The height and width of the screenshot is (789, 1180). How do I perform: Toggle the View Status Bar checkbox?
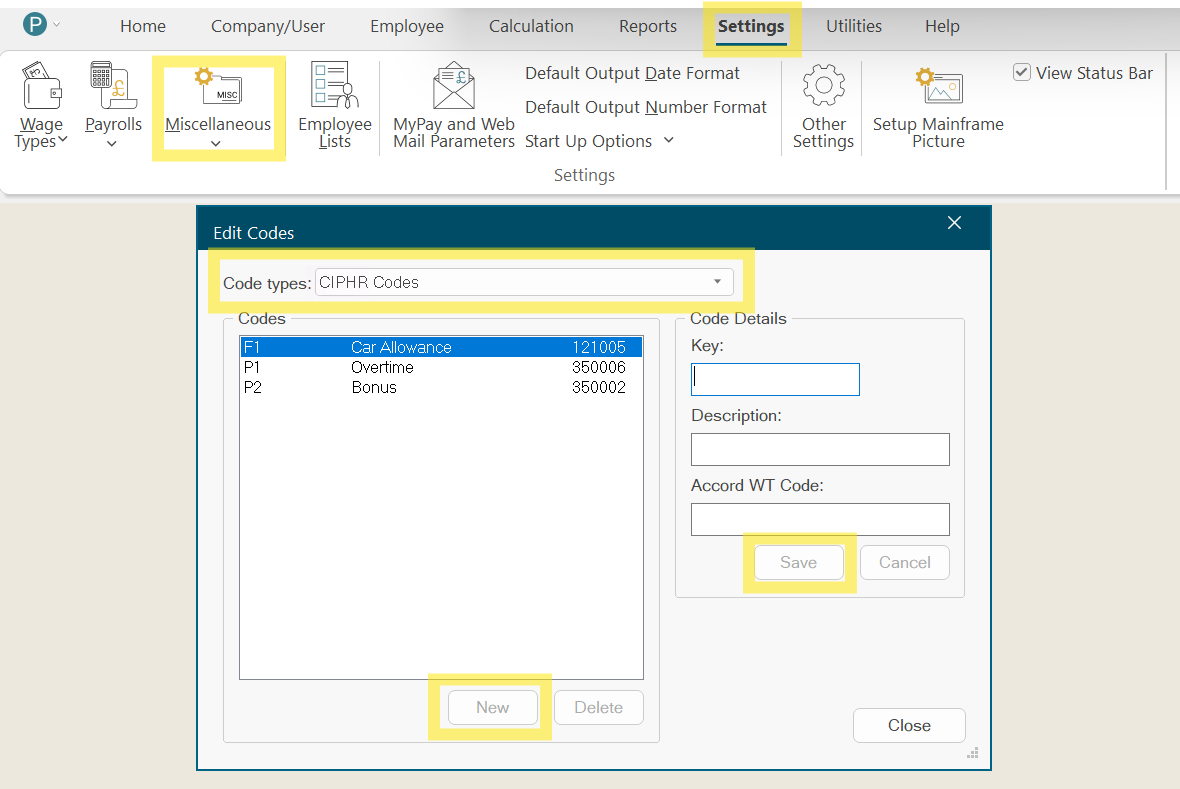pos(1021,72)
